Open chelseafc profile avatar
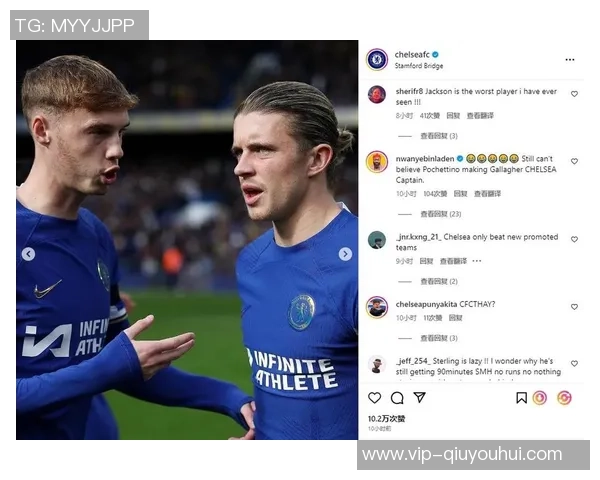 pos(377,59)
